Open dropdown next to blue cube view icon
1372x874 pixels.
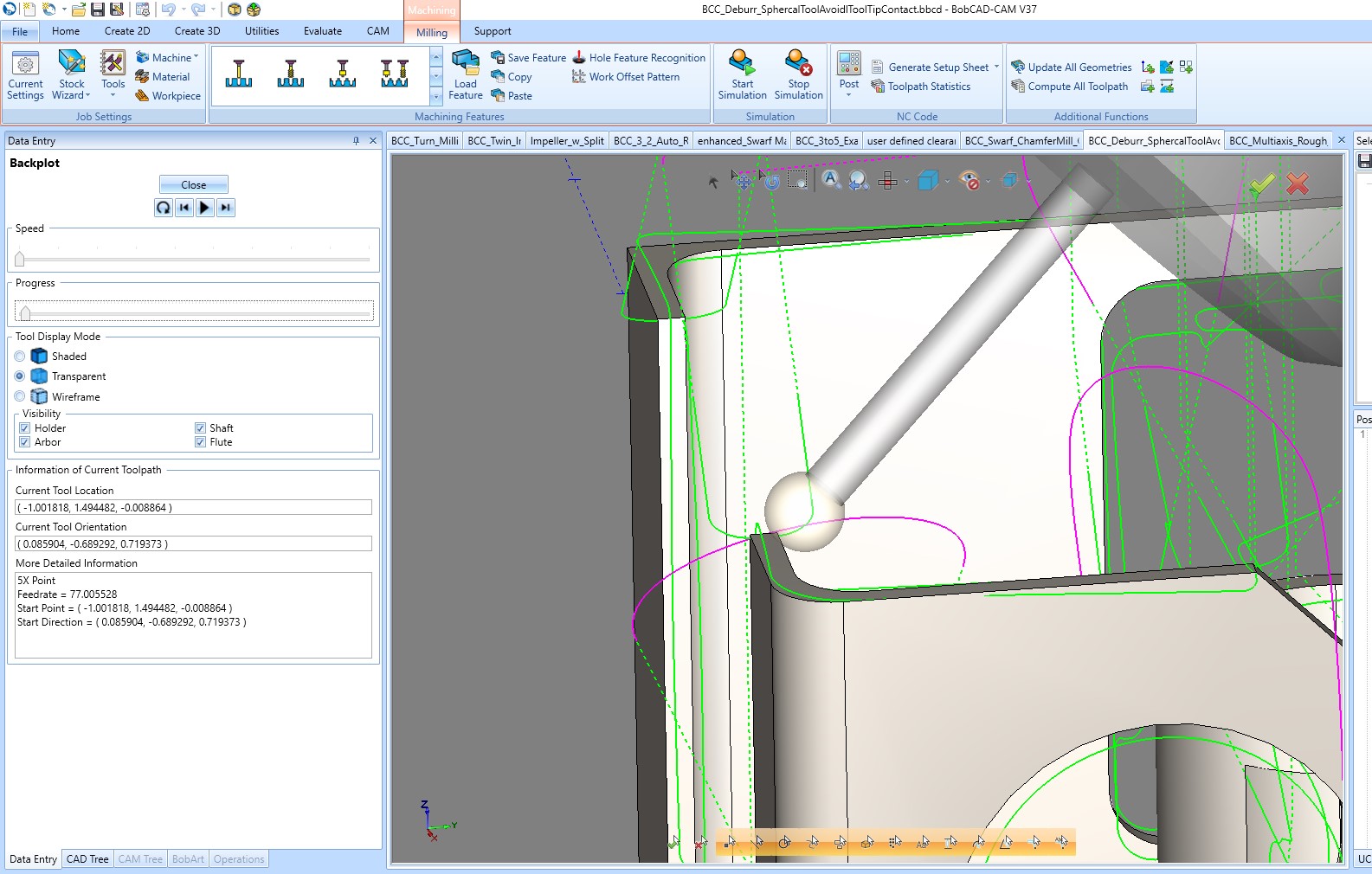947,182
